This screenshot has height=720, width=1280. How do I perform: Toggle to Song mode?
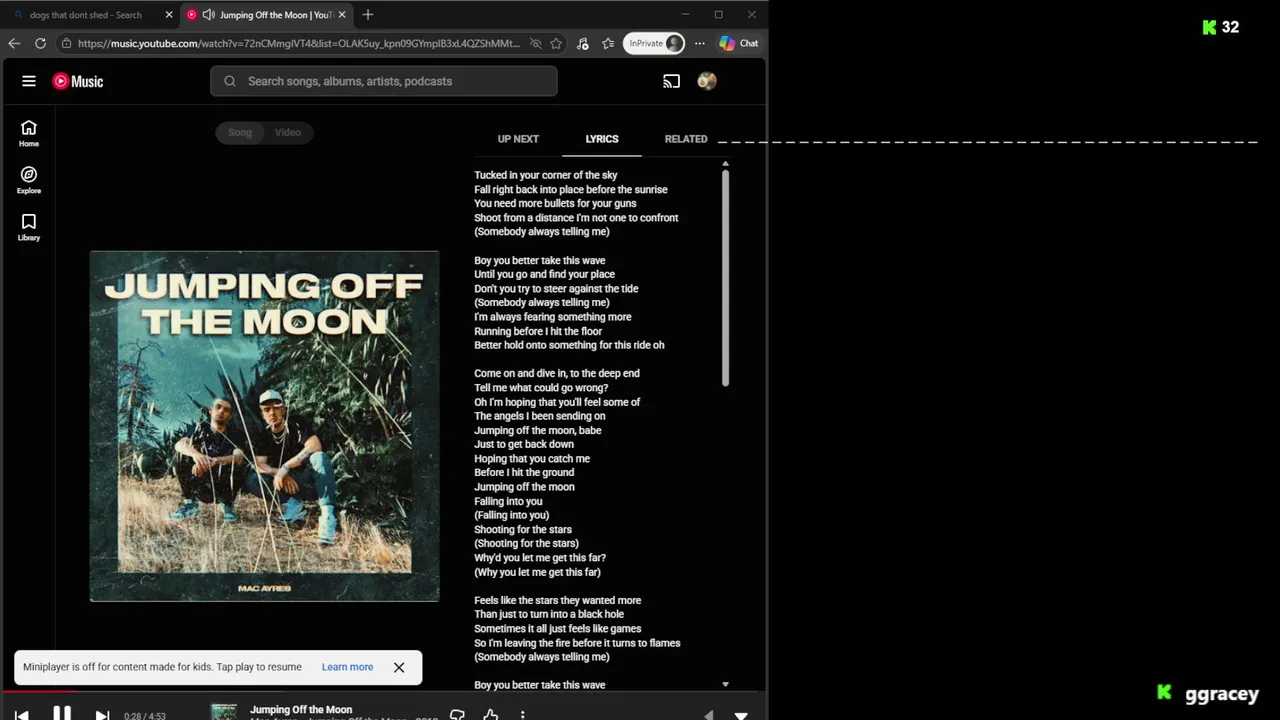(x=240, y=132)
